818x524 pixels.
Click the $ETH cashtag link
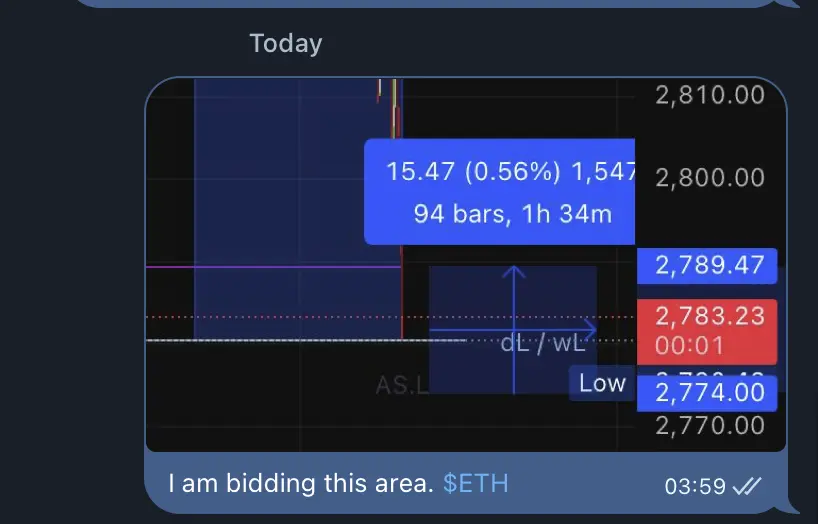point(475,483)
